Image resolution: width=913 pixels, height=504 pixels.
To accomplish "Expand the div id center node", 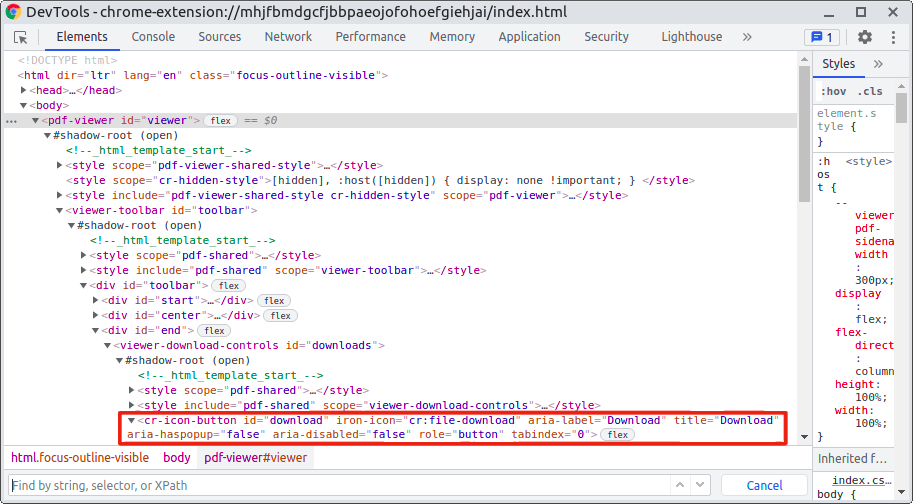I will click(x=95, y=315).
